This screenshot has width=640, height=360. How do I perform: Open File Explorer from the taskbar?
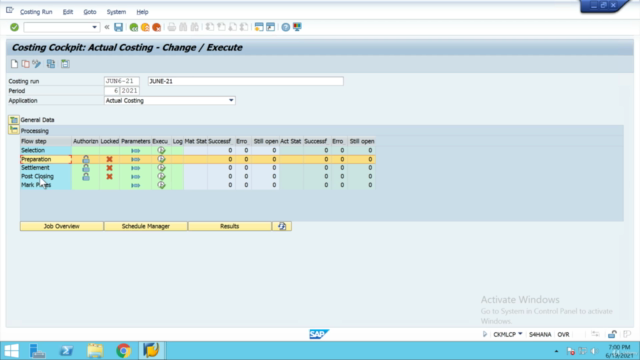[x=95, y=351]
